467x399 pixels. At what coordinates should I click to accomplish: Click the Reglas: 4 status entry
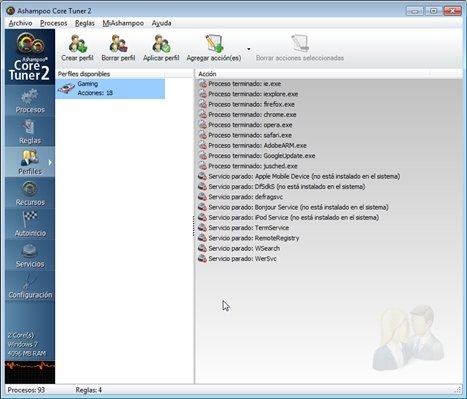click(88, 390)
